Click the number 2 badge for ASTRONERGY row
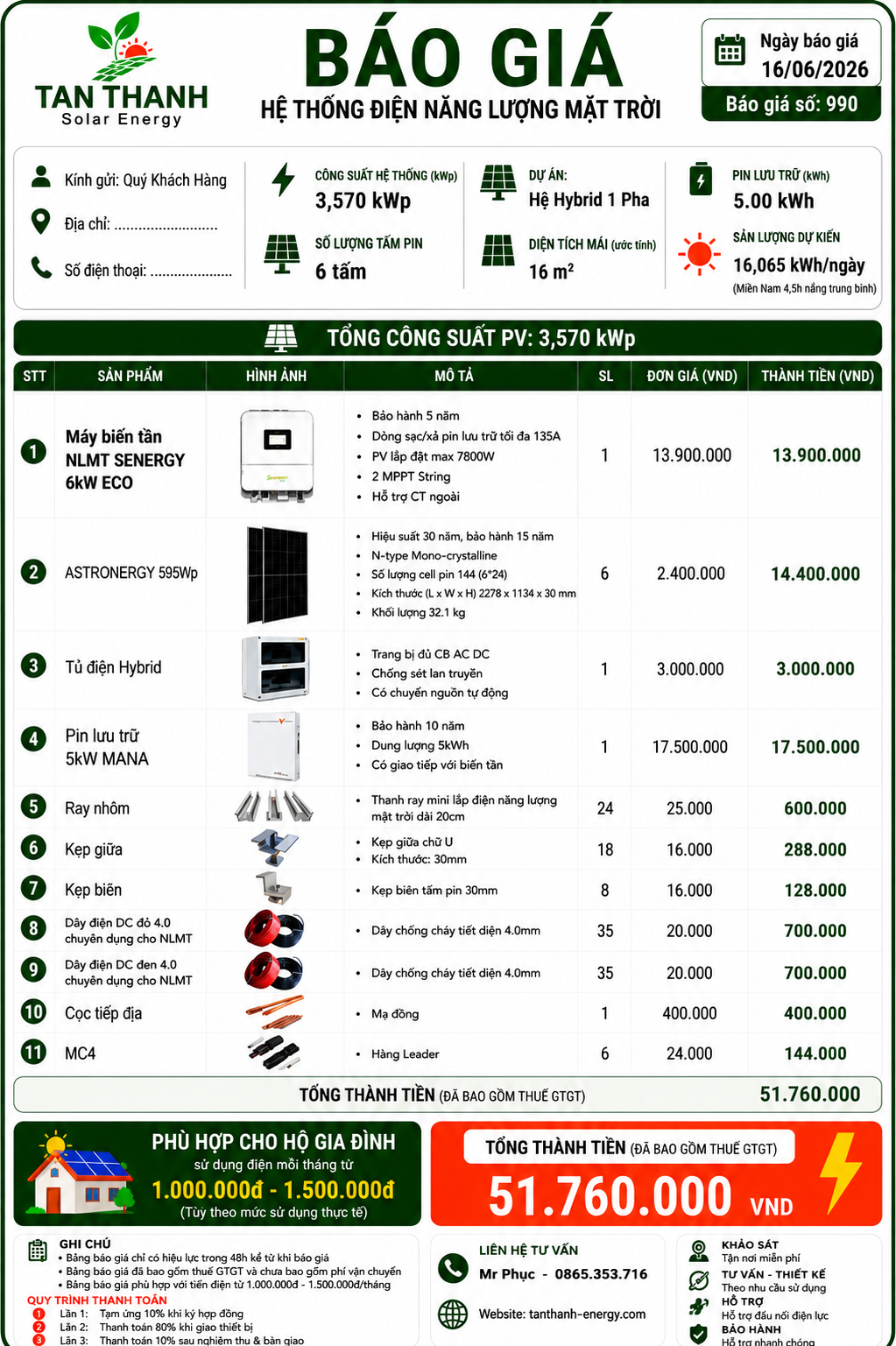Image resolution: width=896 pixels, height=1346 pixels. click(33, 572)
